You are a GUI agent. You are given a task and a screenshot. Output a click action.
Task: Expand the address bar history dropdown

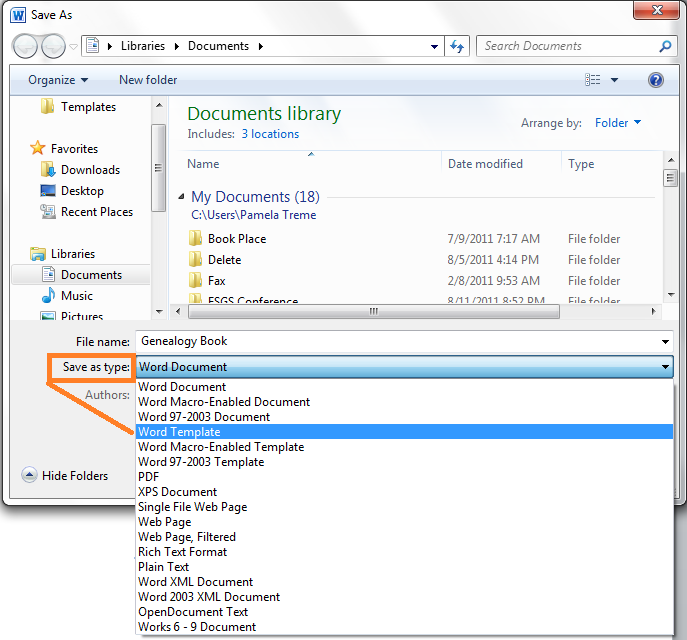pos(434,46)
